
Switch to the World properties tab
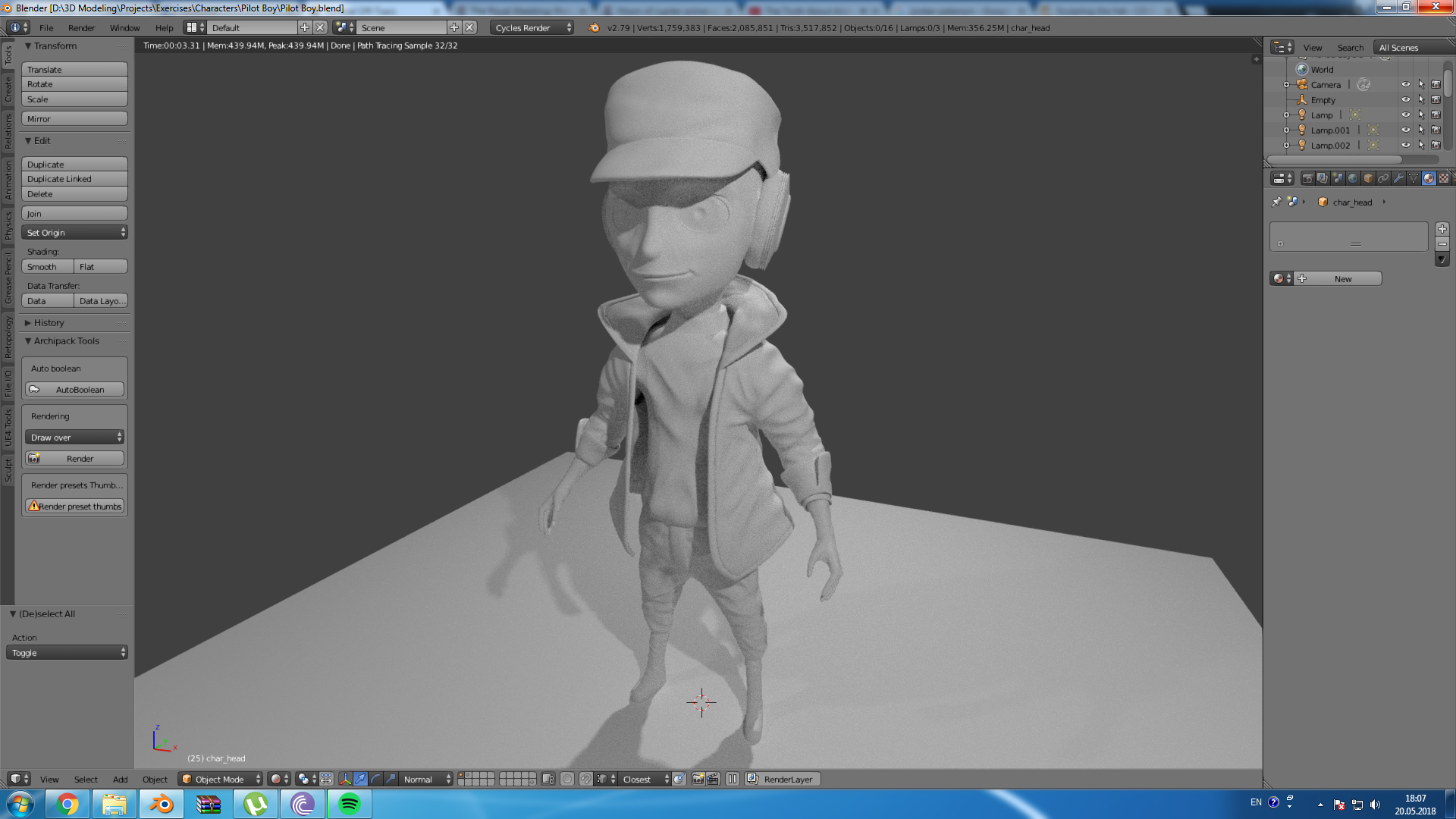[1353, 178]
